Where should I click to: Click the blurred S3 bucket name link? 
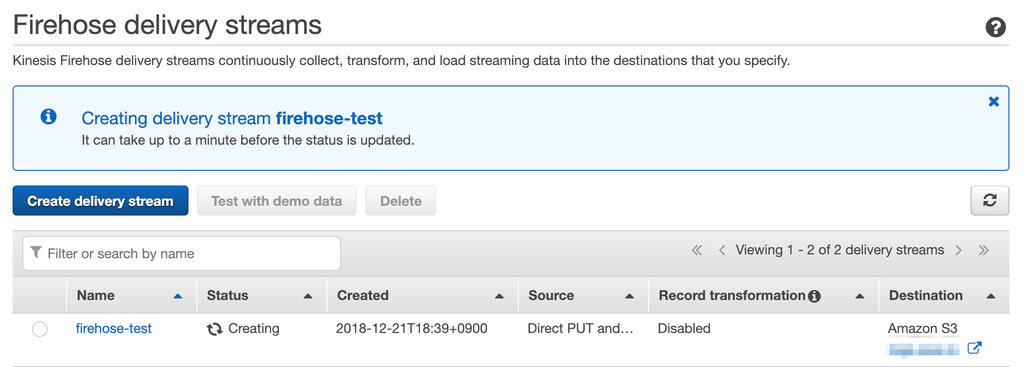[x=924, y=349]
